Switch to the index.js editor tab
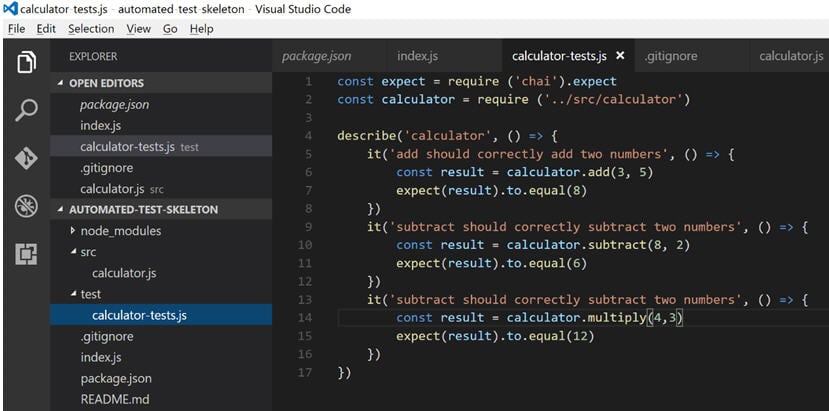The image size is (829, 411). pos(417,56)
